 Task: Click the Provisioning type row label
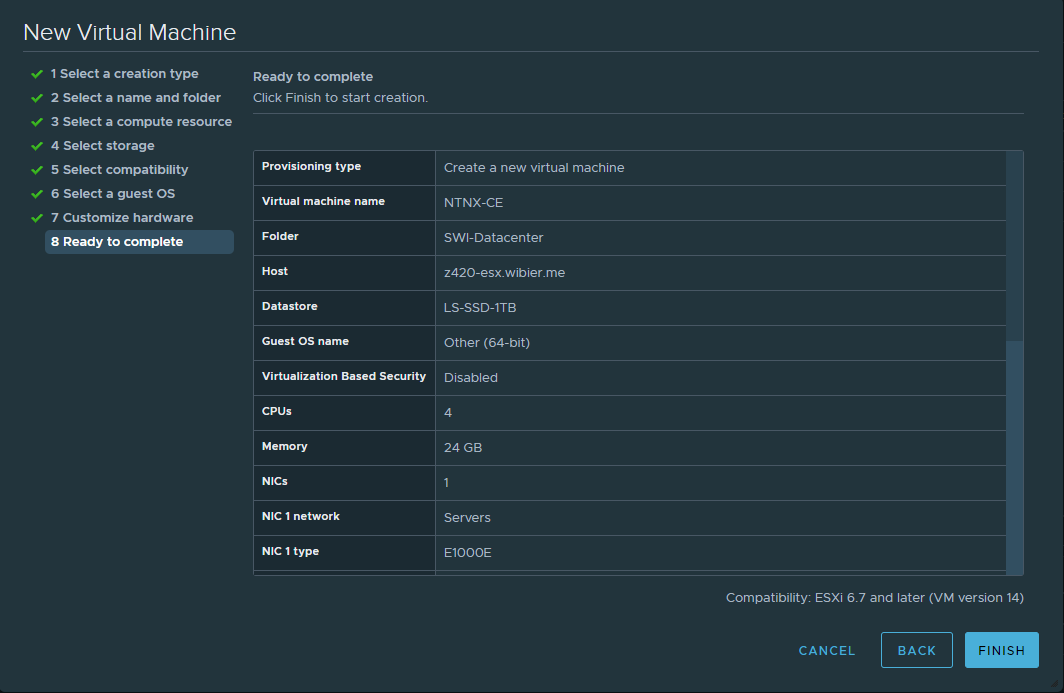coord(311,166)
